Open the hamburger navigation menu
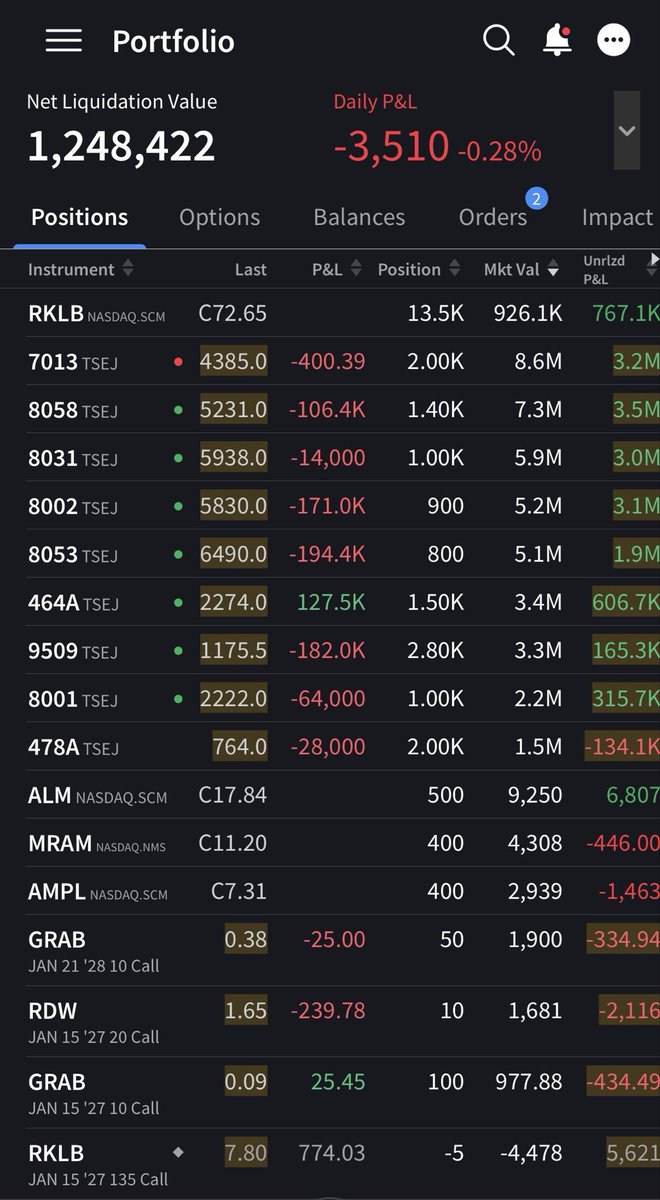Image resolution: width=660 pixels, height=1200 pixels. pos(63,40)
